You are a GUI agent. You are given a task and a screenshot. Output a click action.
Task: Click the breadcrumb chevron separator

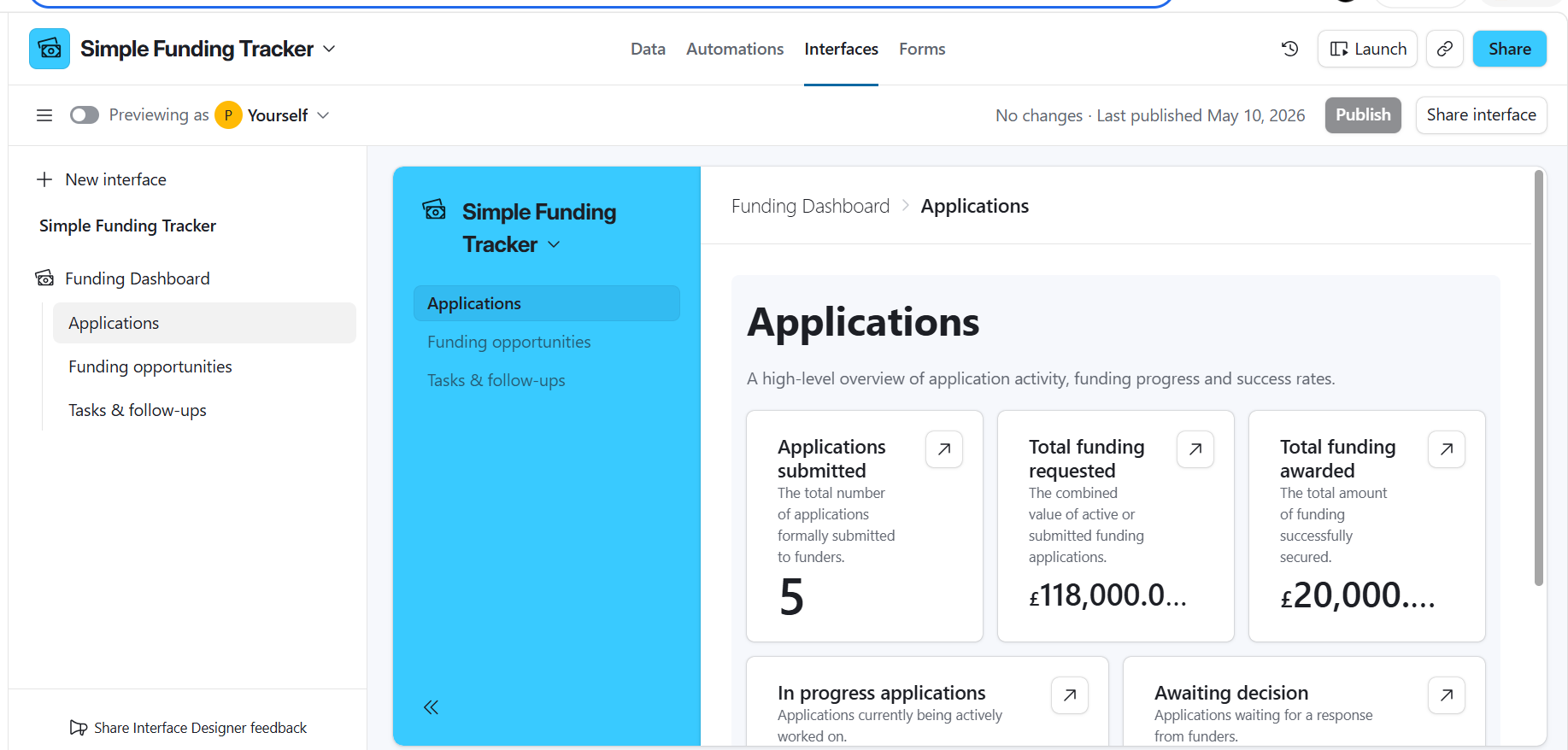[x=905, y=206]
